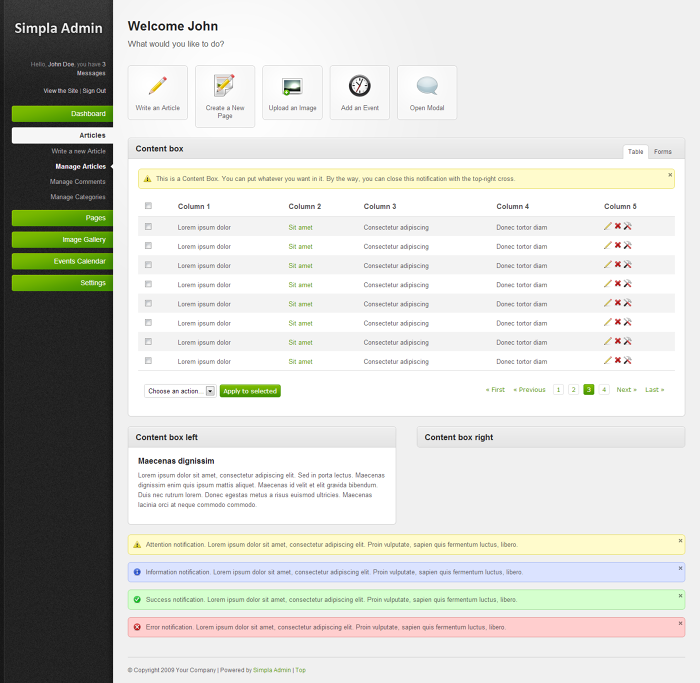The height and width of the screenshot is (683, 700).
Task: Click the red delete icon in second table row
Action: (x=618, y=246)
